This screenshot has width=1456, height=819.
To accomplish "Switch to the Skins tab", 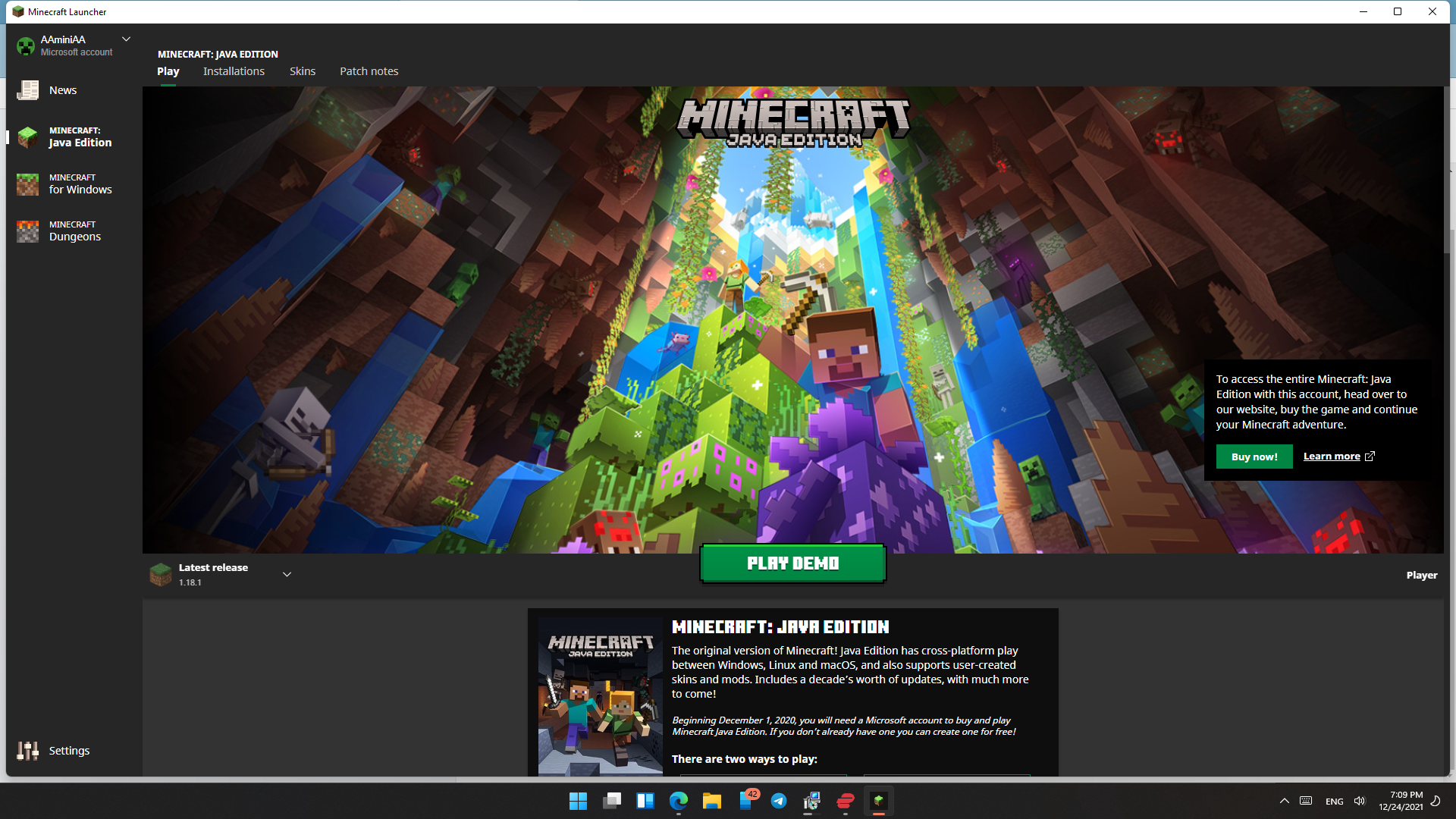I will (302, 71).
